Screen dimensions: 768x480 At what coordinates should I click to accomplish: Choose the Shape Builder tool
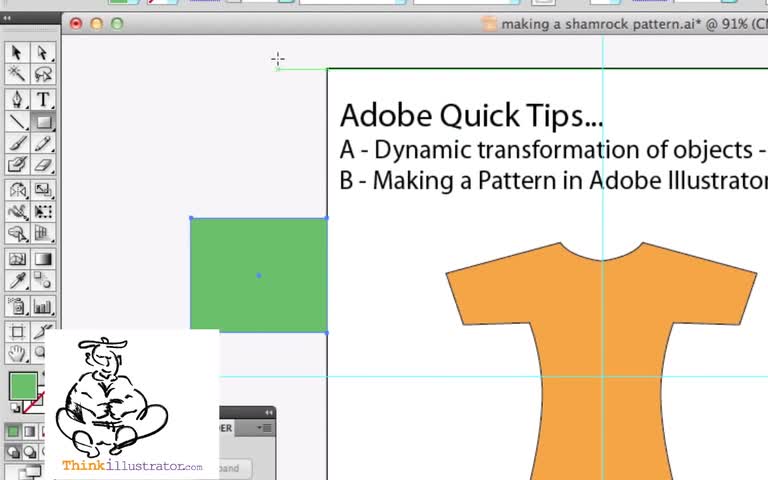[17, 234]
